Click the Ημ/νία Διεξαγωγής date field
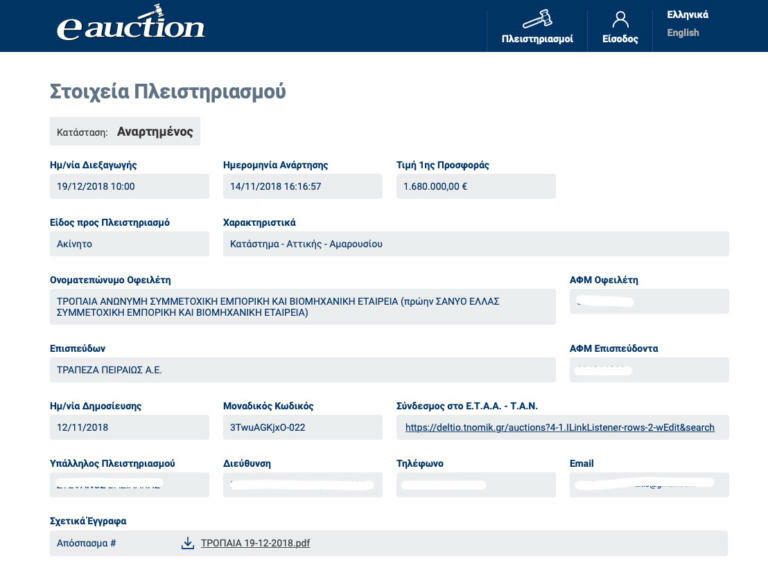Image resolution: width=768 pixels, height=570 pixels. click(x=129, y=186)
